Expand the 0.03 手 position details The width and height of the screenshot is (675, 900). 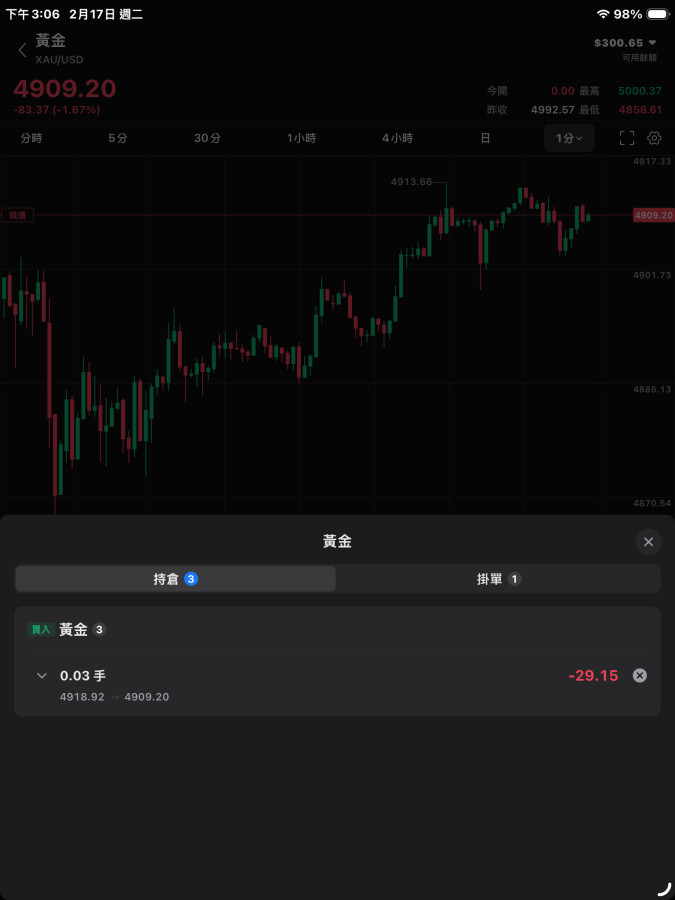pos(42,676)
